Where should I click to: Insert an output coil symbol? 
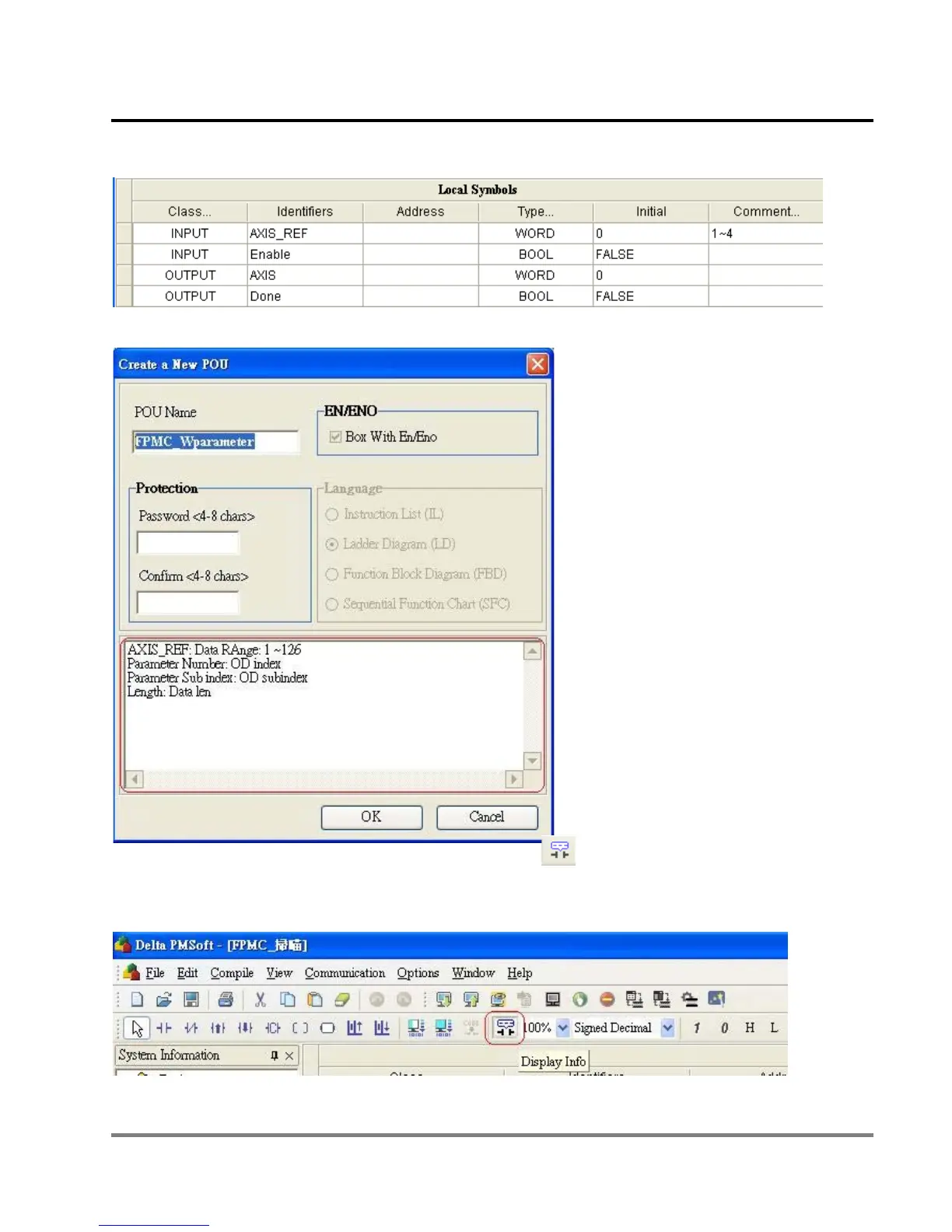pos(300,1028)
